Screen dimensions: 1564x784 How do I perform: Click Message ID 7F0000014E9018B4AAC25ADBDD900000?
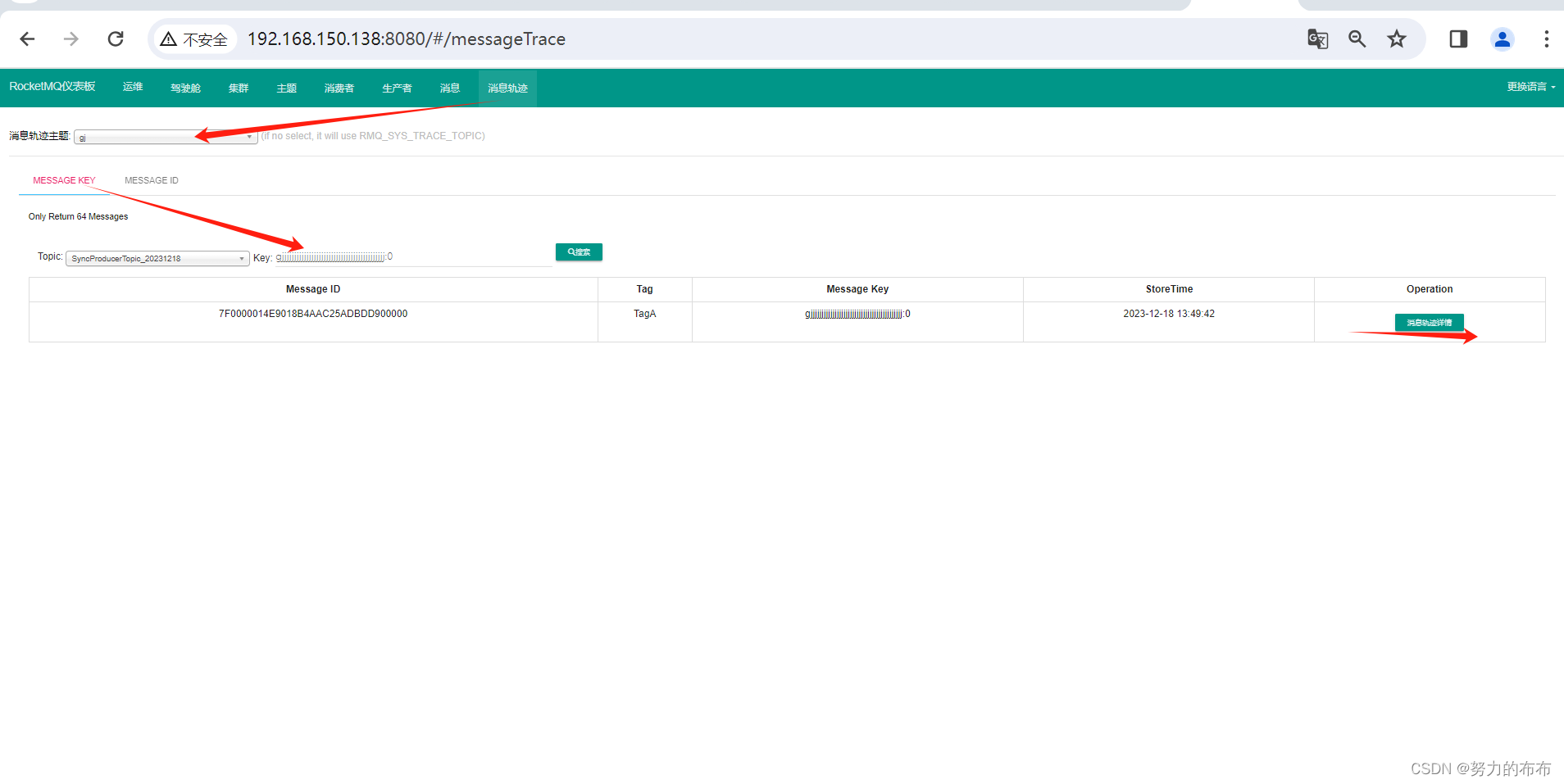click(313, 314)
